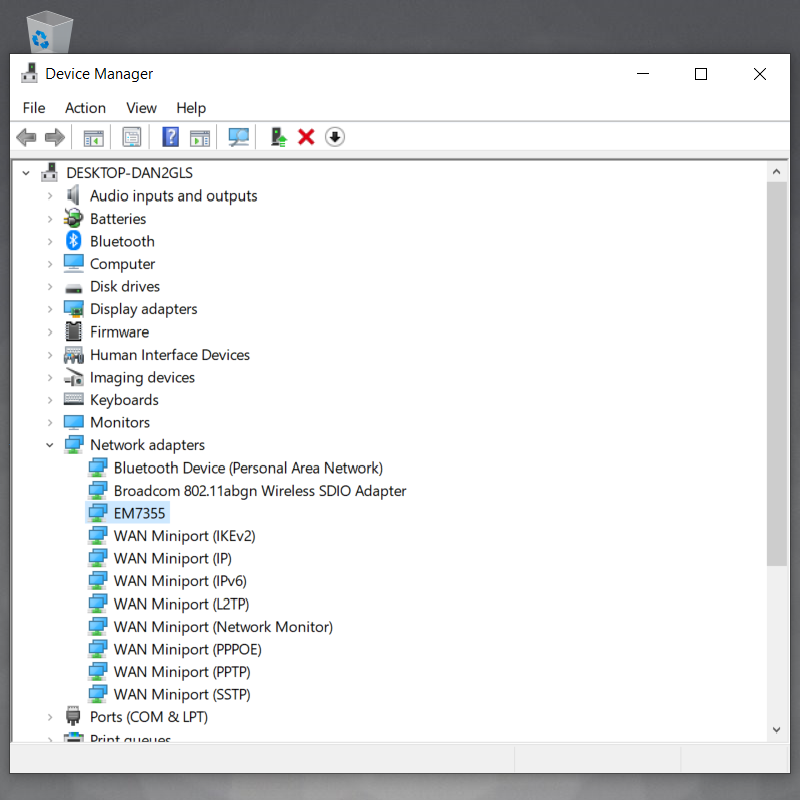Collapse the Network adapters category
800x800 pixels.
point(50,445)
